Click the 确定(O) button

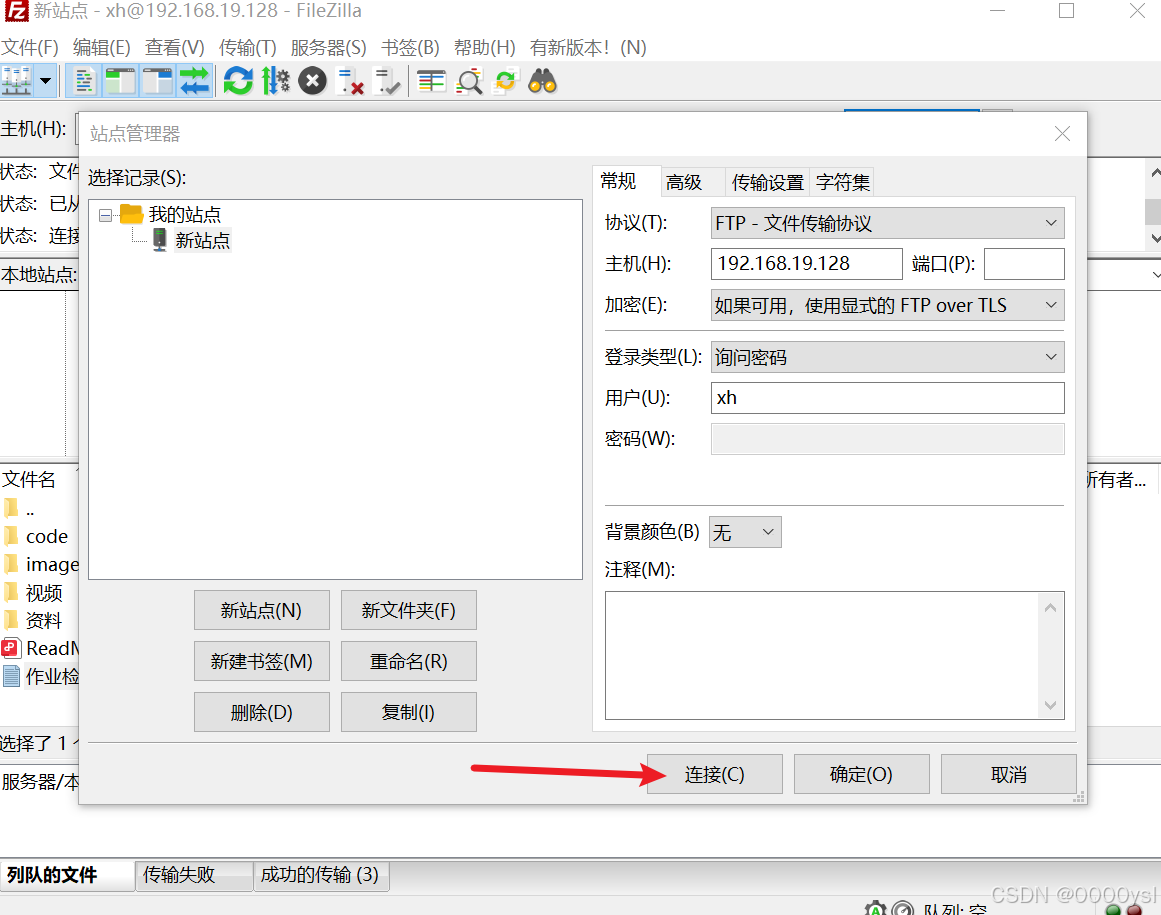point(861,774)
